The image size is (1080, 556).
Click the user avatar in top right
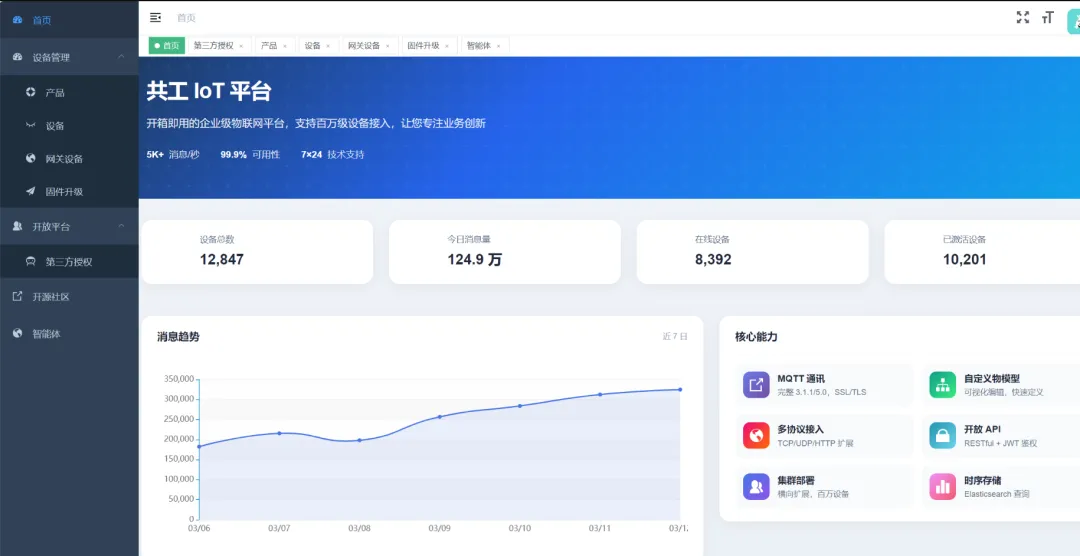point(1074,21)
